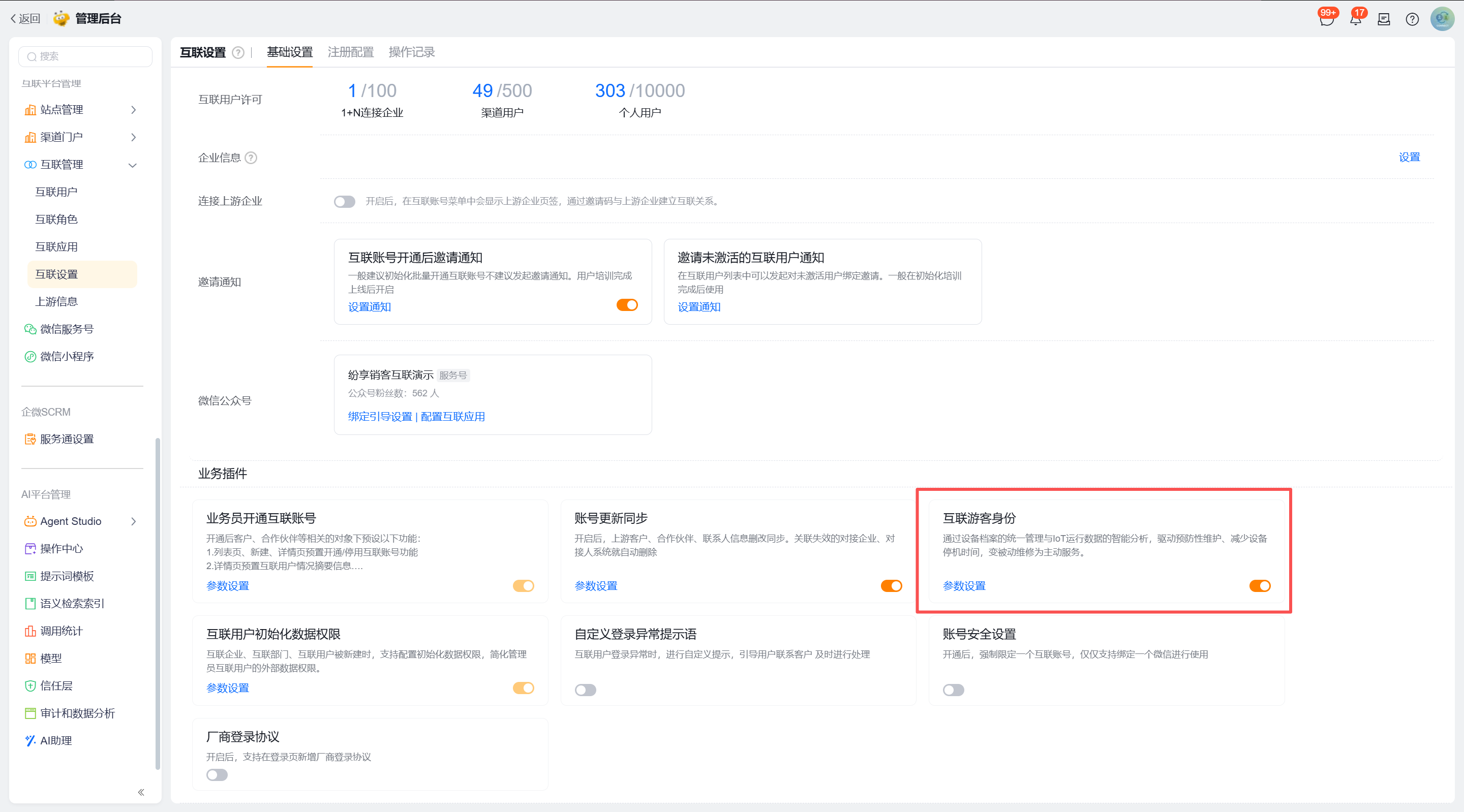This screenshot has width=1464, height=812.
Task: Open the chat messages icon with 99+ badge
Action: point(1326,19)
